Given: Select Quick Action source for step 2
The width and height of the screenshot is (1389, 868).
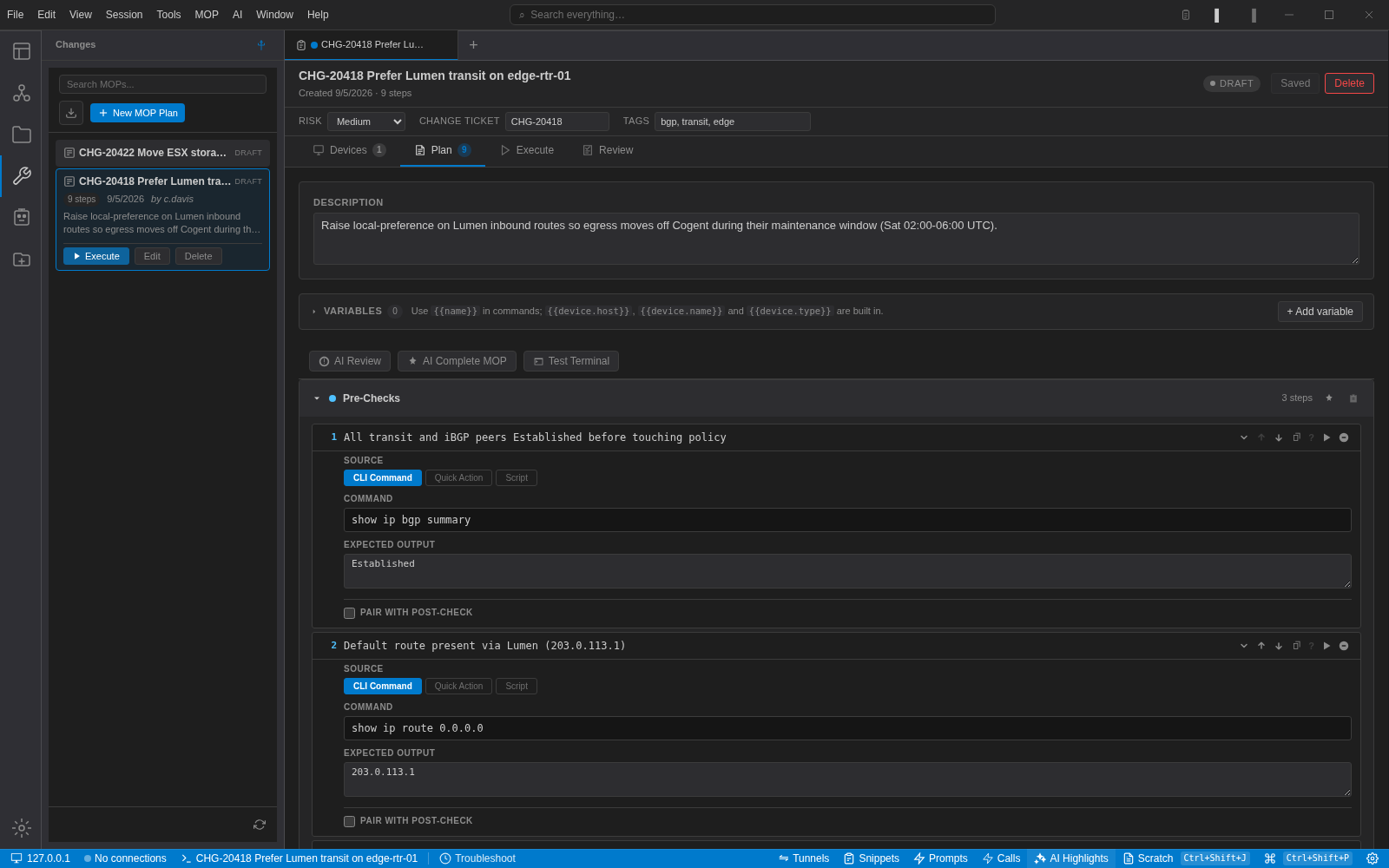Looking at the screenshot, I should pyautogui.click(x=458, y=687).
